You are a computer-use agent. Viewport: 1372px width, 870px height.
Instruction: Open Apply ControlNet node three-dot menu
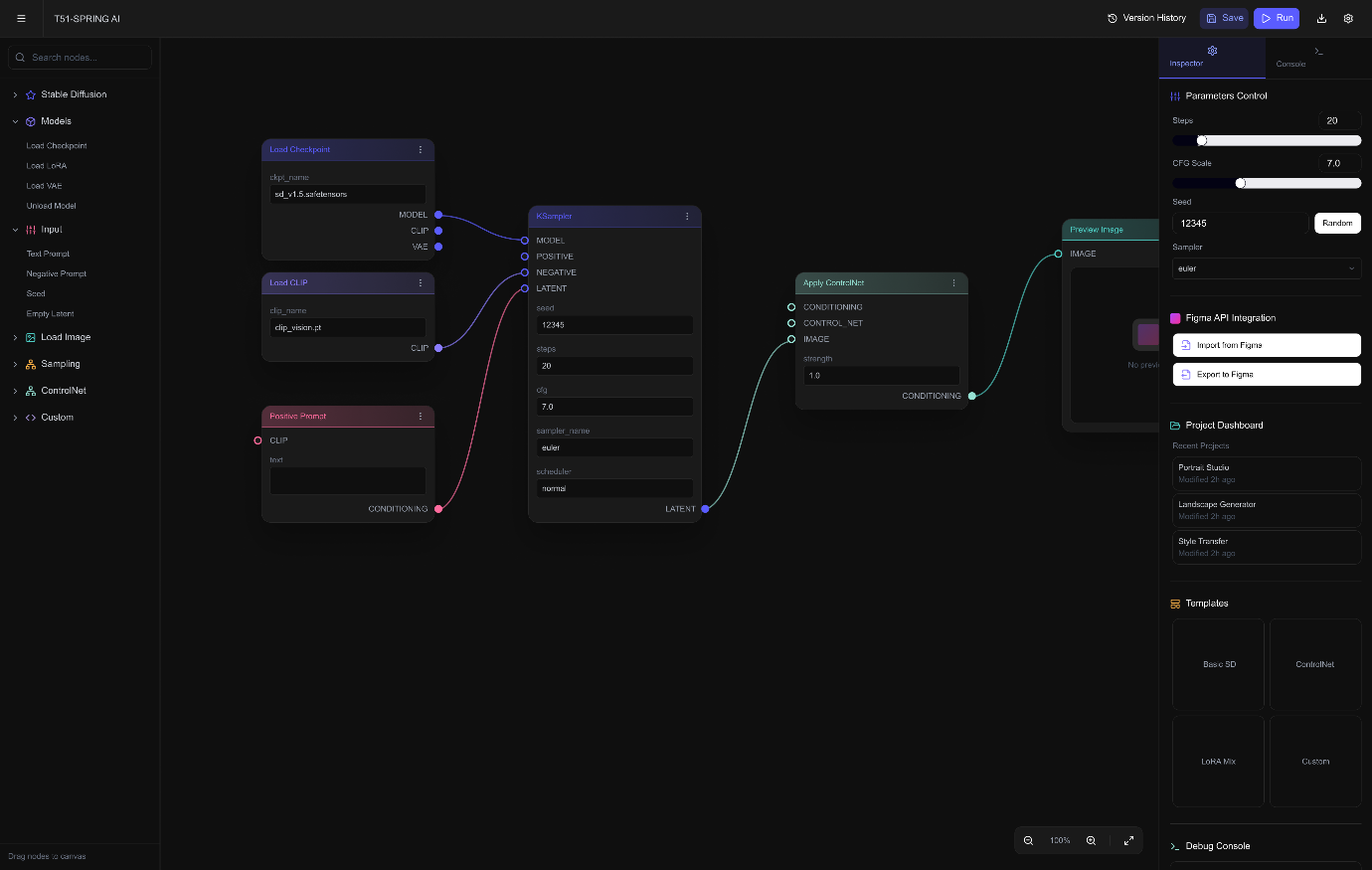click(953, 282)
